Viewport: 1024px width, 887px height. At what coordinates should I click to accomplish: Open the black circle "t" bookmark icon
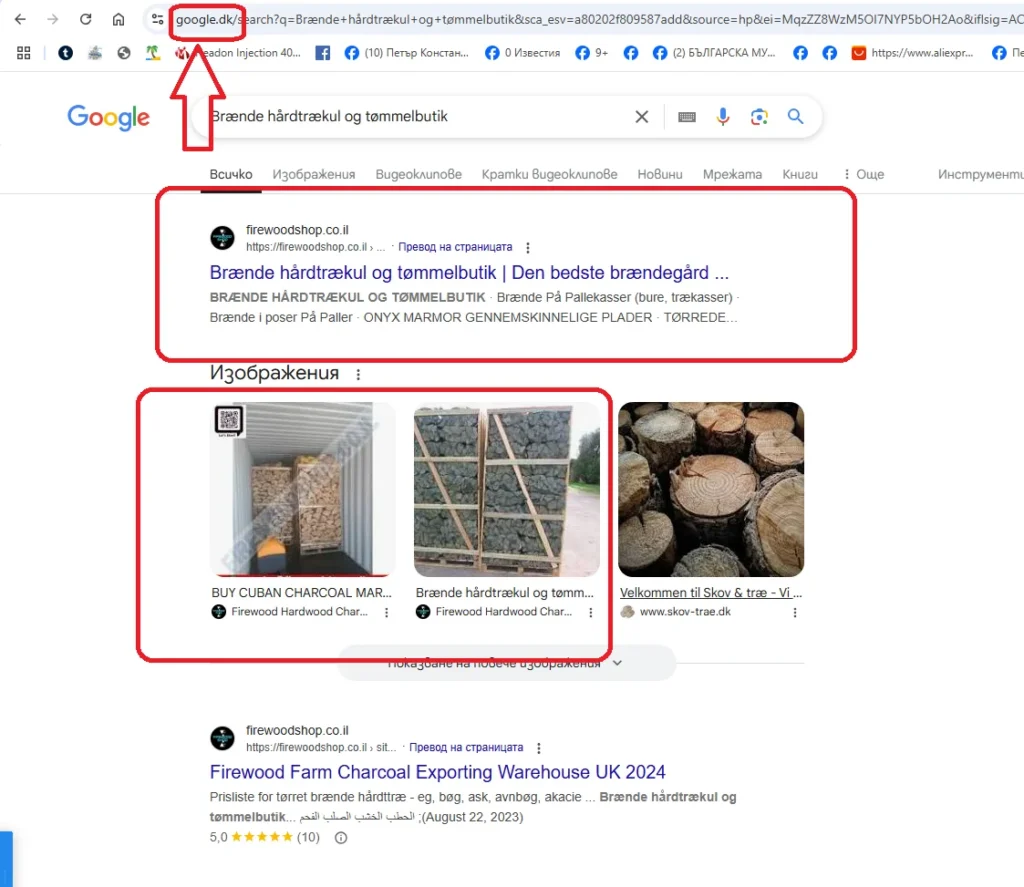click(65, 53)
